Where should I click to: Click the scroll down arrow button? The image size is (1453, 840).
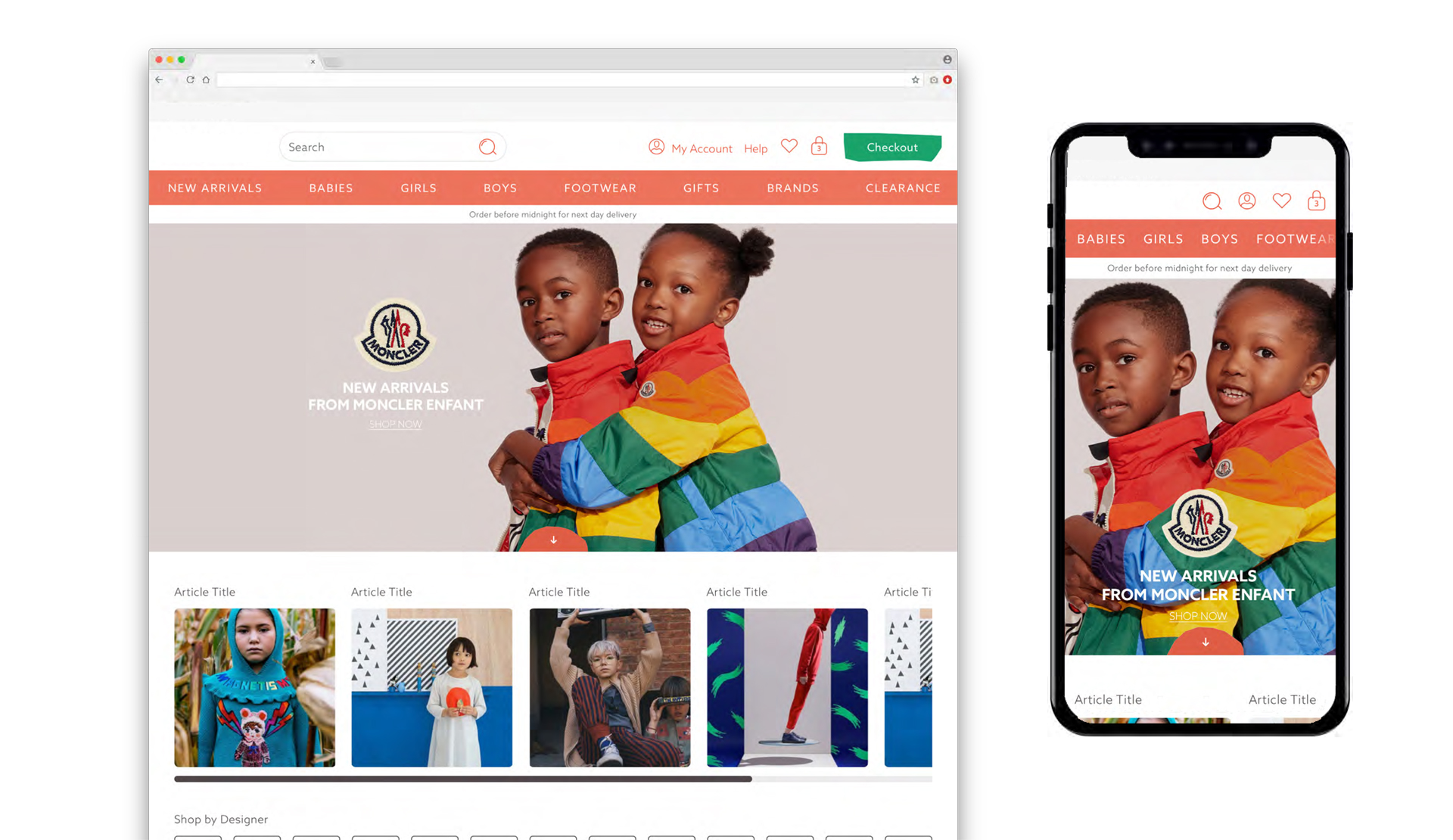(x=553, y=540)
